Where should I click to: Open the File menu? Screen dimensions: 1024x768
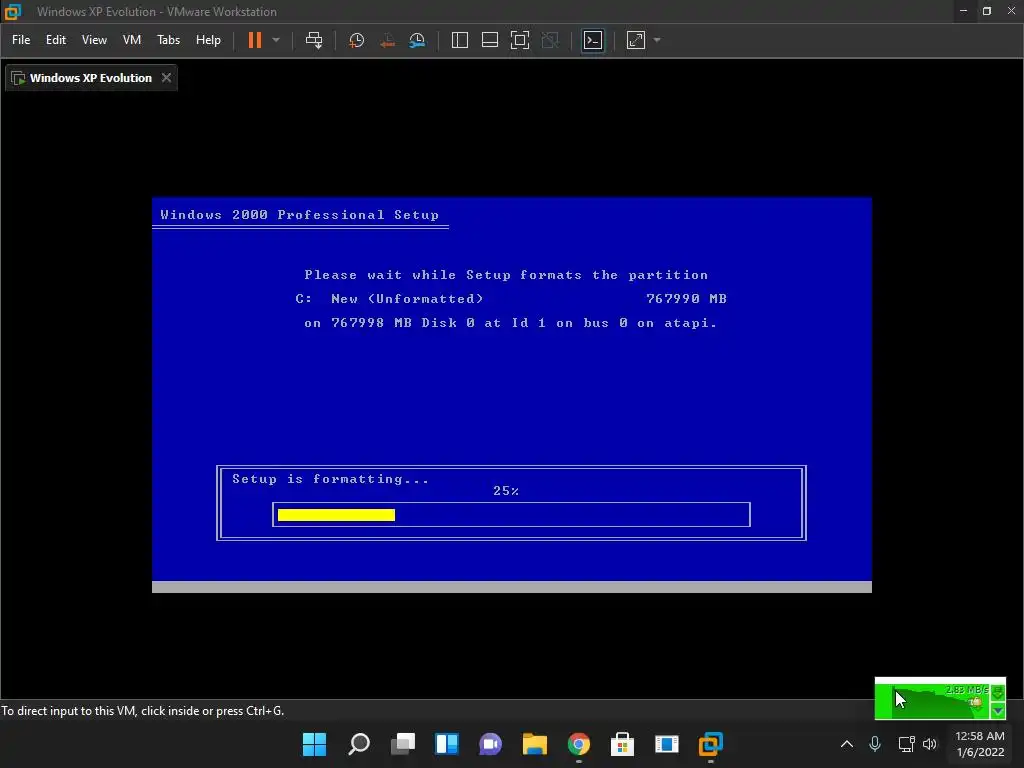(21, 40)
